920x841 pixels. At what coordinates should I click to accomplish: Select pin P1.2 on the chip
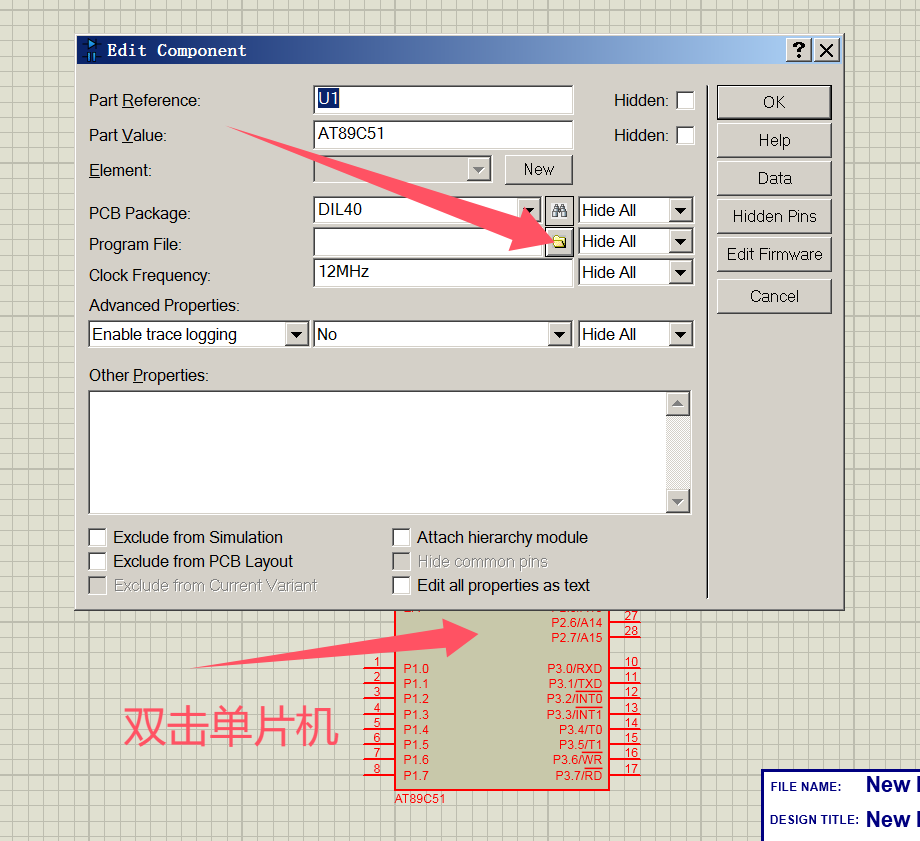[x=416, y=699]
